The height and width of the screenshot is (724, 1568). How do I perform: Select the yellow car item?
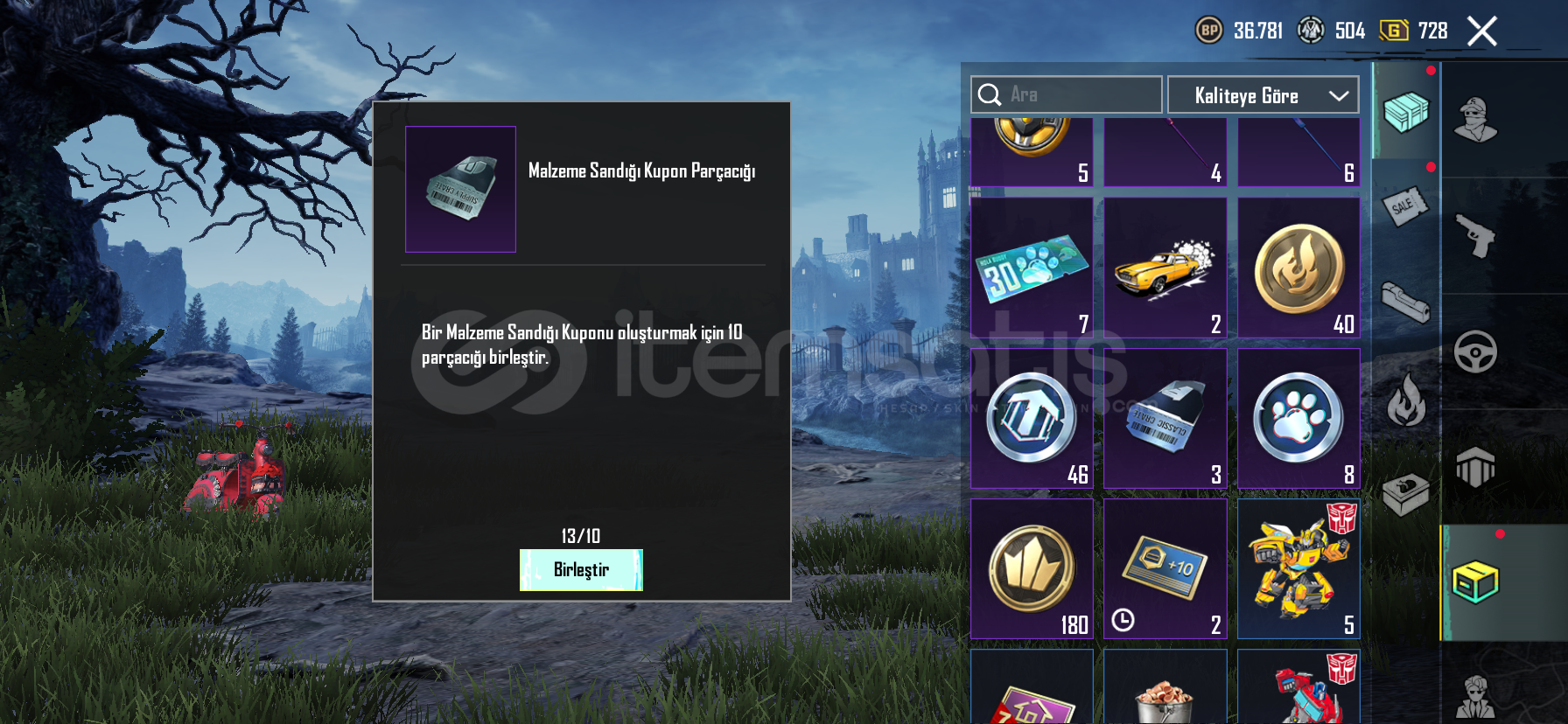click(x=1165, y=268)
